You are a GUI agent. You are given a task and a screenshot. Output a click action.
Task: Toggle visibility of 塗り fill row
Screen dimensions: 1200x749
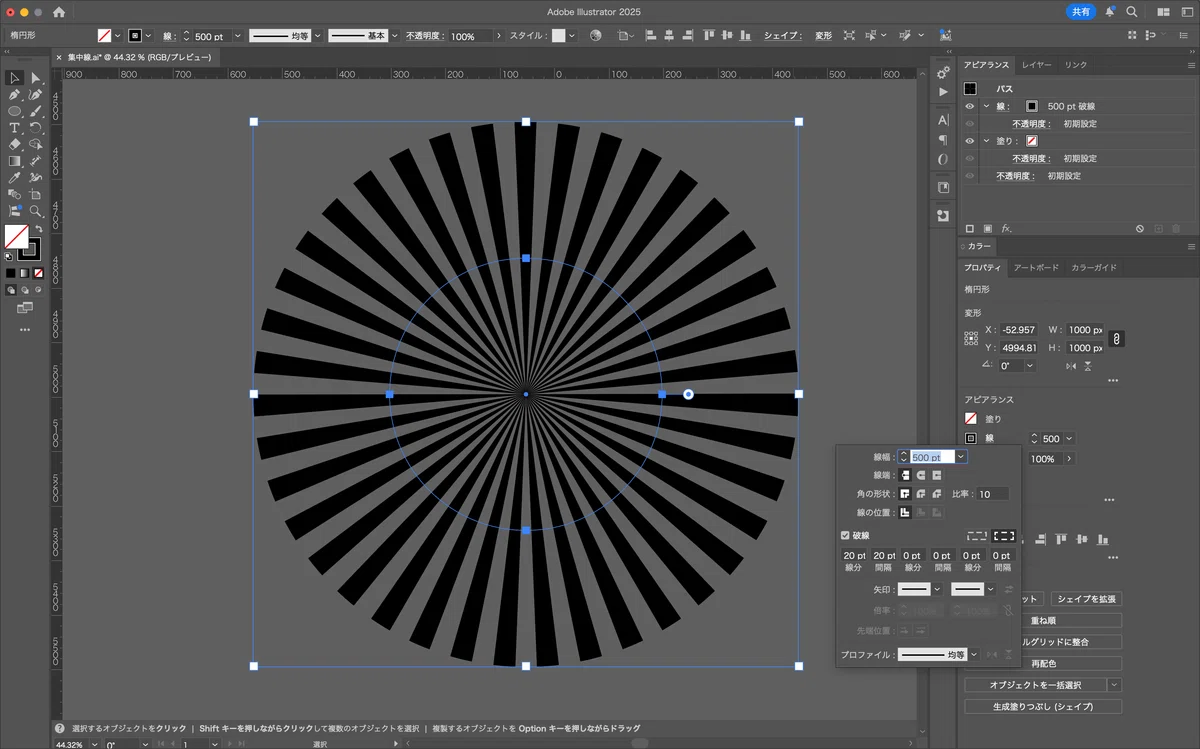click(x=969, y=141)
